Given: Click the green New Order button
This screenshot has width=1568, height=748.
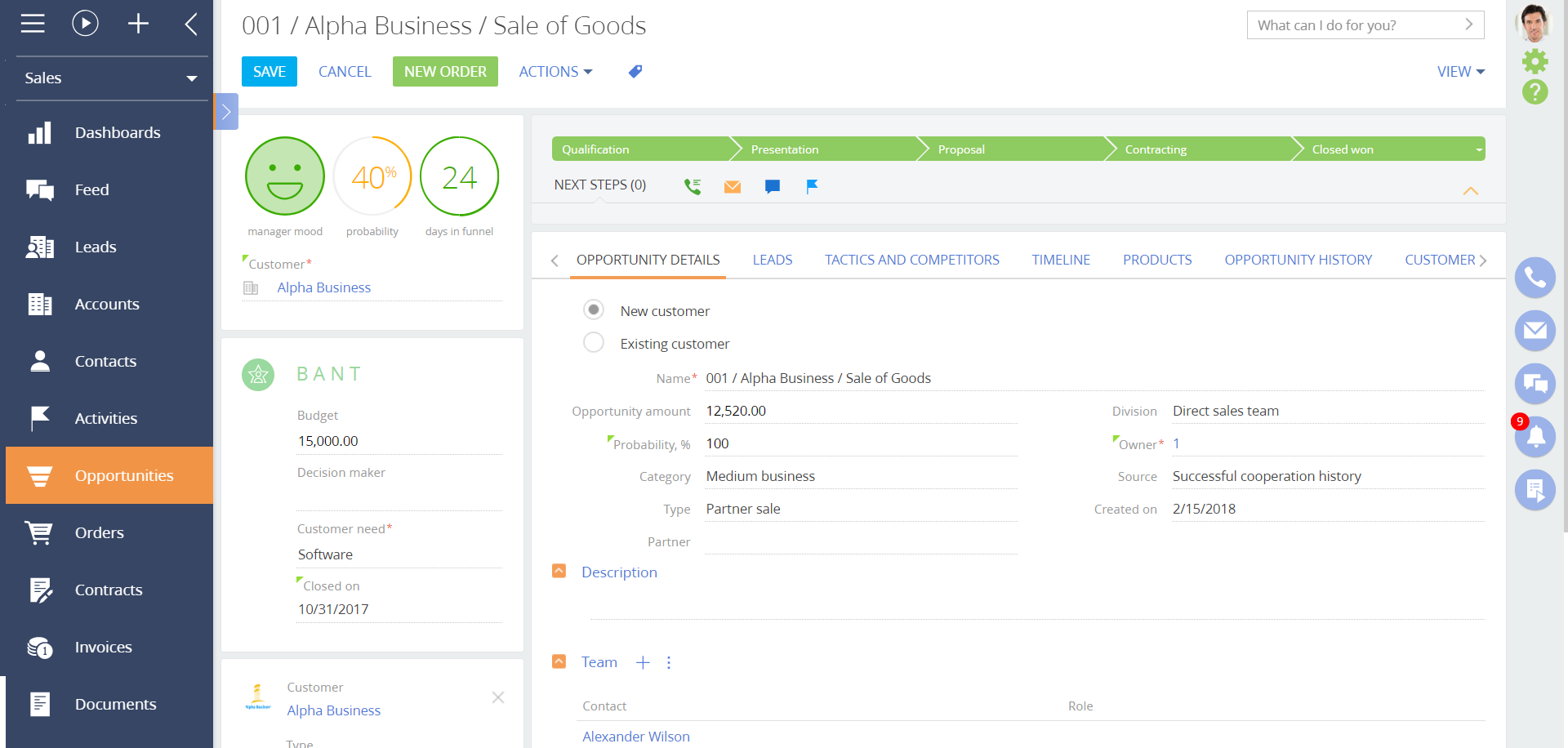Looking at the screenshot, I should coord(445,72).
